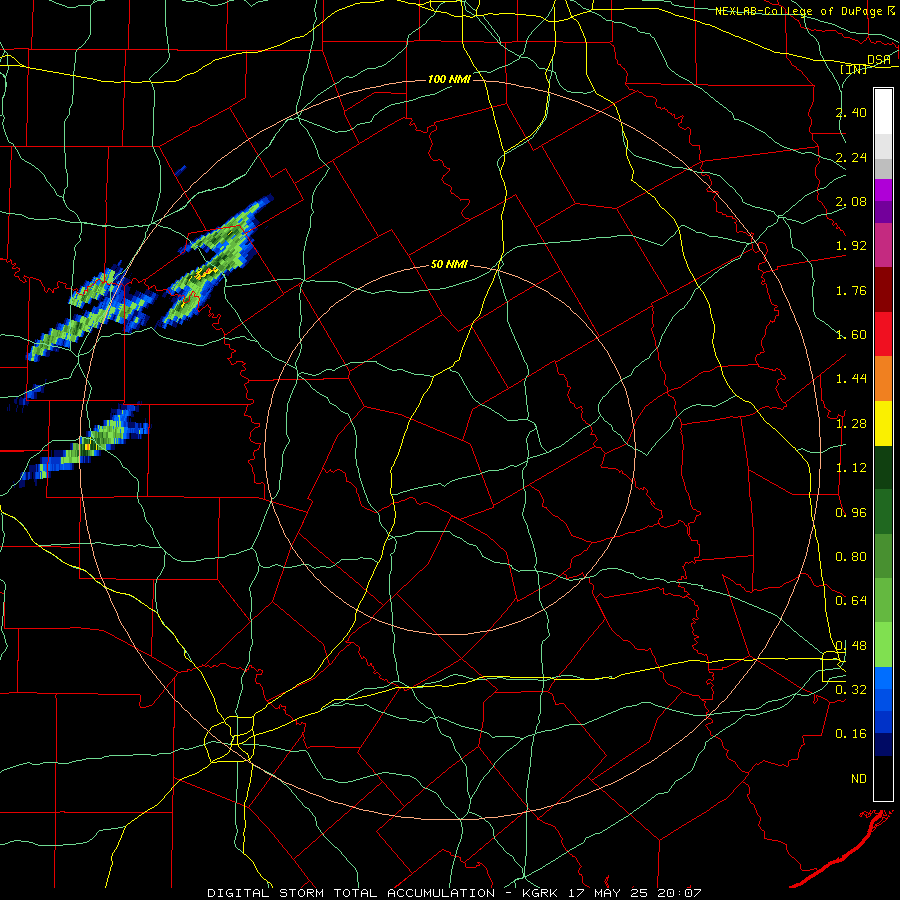Click the DSA product label
900x900 pixels.
tap(879, 59)
